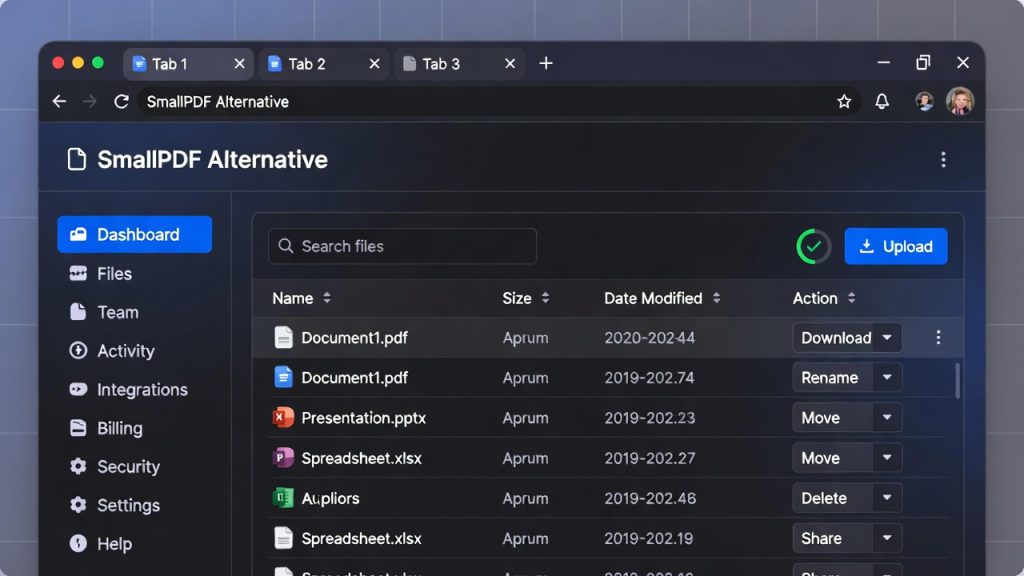Click the Upload button
The image size is (1024, 576).
(x=895, y=246)
